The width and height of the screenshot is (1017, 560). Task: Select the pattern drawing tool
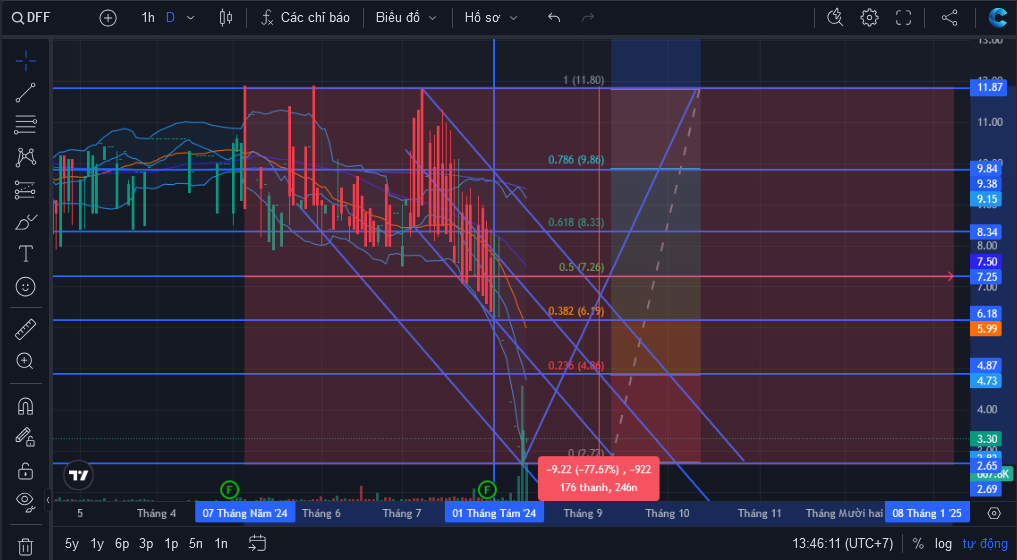(x=25, y=157)
